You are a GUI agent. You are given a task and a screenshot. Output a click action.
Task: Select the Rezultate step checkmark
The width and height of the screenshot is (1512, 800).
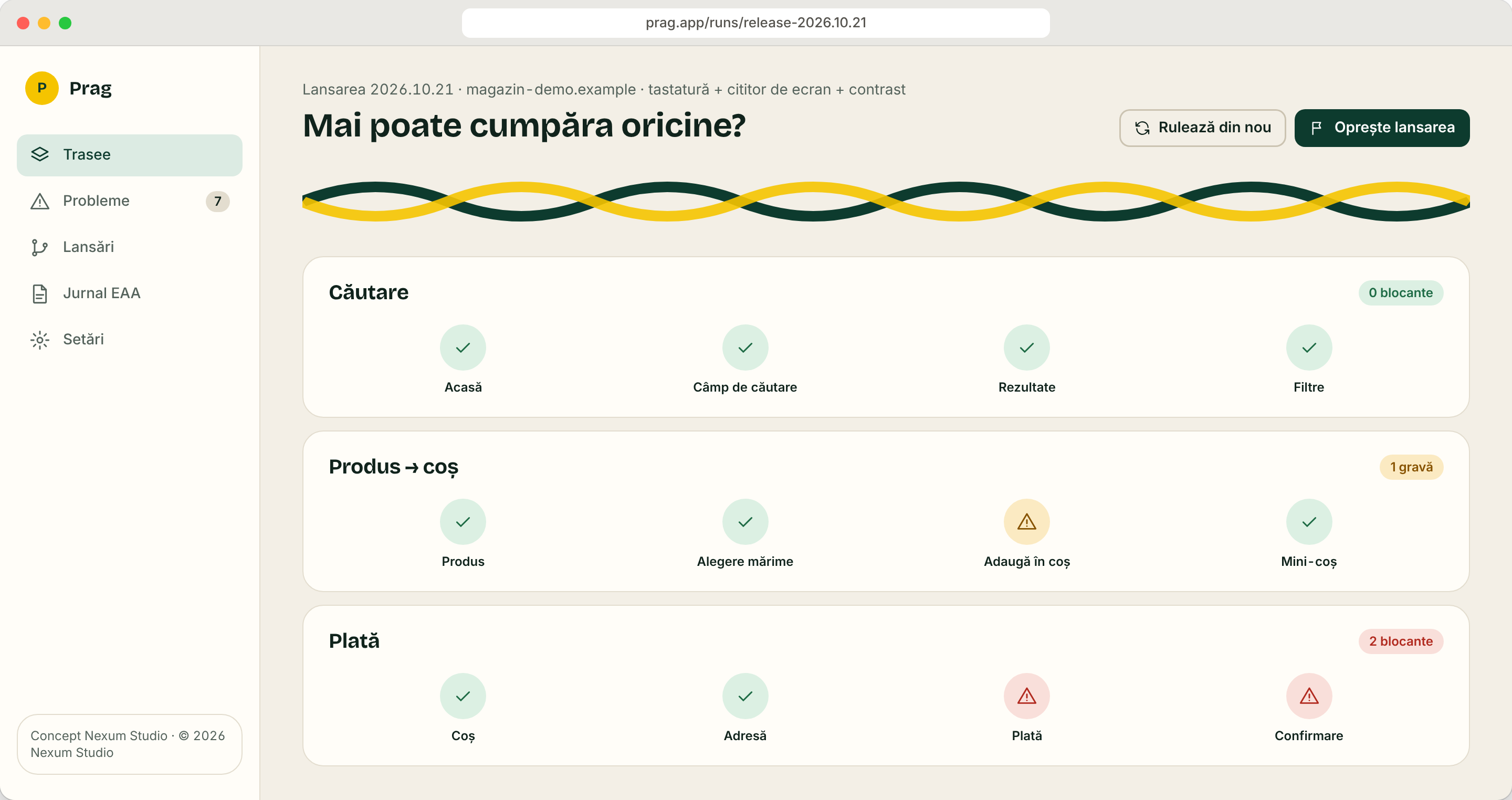1026,348
